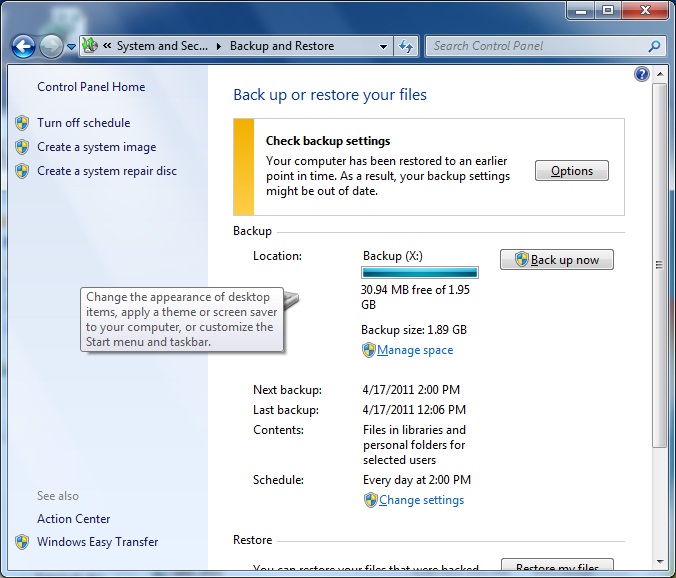Click the shield icon beside 'Manage space'
Screen dimensions: 676x578
[x=369, y=350]
